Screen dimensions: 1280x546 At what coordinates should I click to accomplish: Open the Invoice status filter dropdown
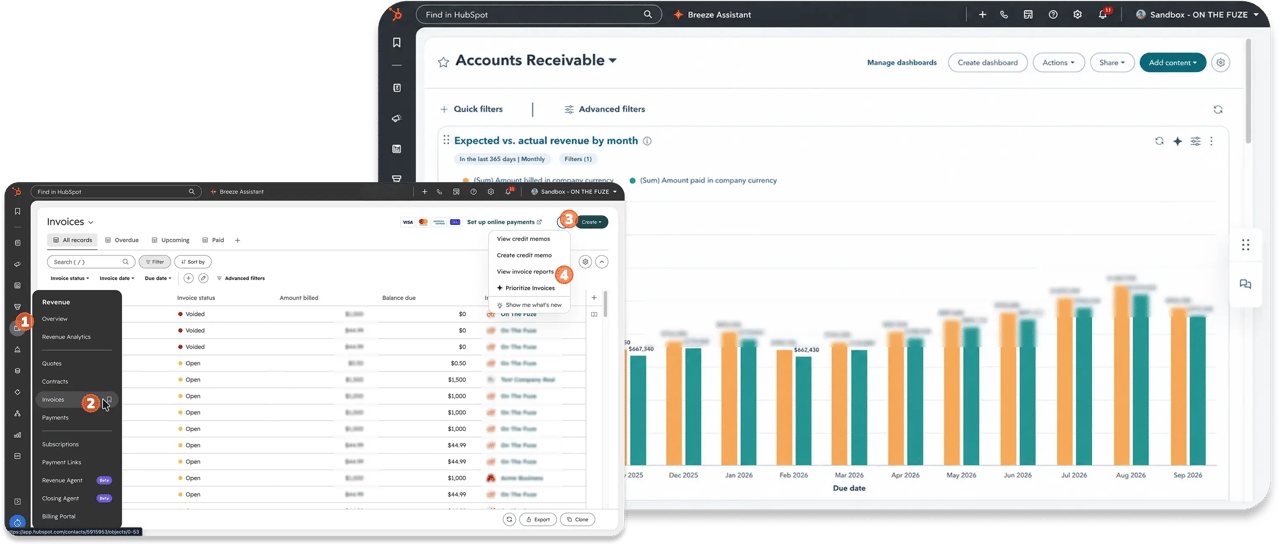pos(70,278)
